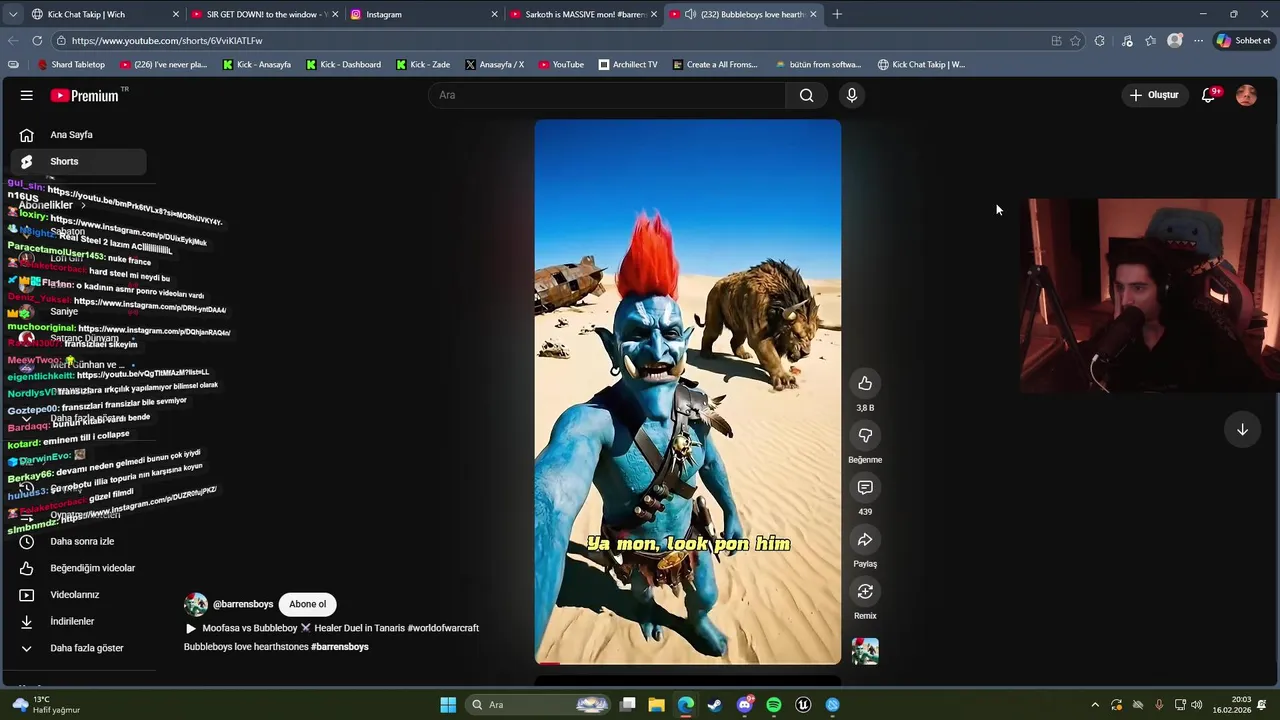Screen dimensions: 1280x720
Task: Open Discord from the taskbar
Action: click(x=744, y=705)
